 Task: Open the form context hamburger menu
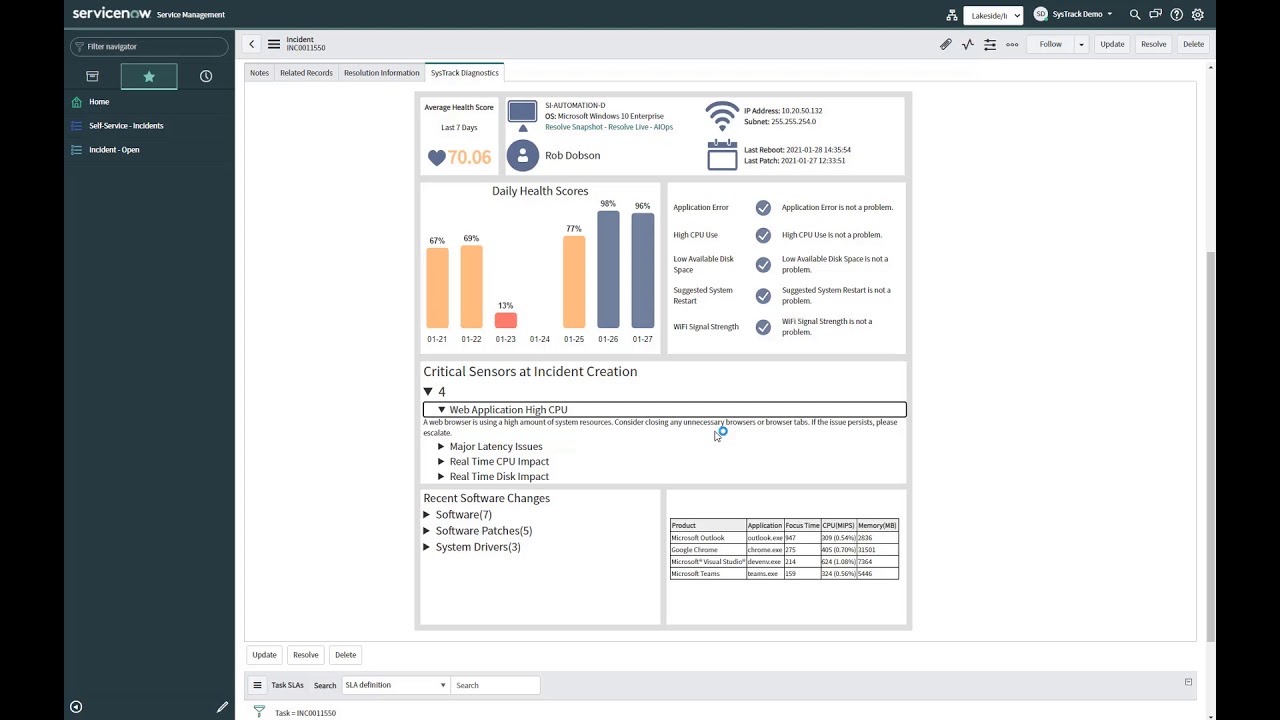274,44
